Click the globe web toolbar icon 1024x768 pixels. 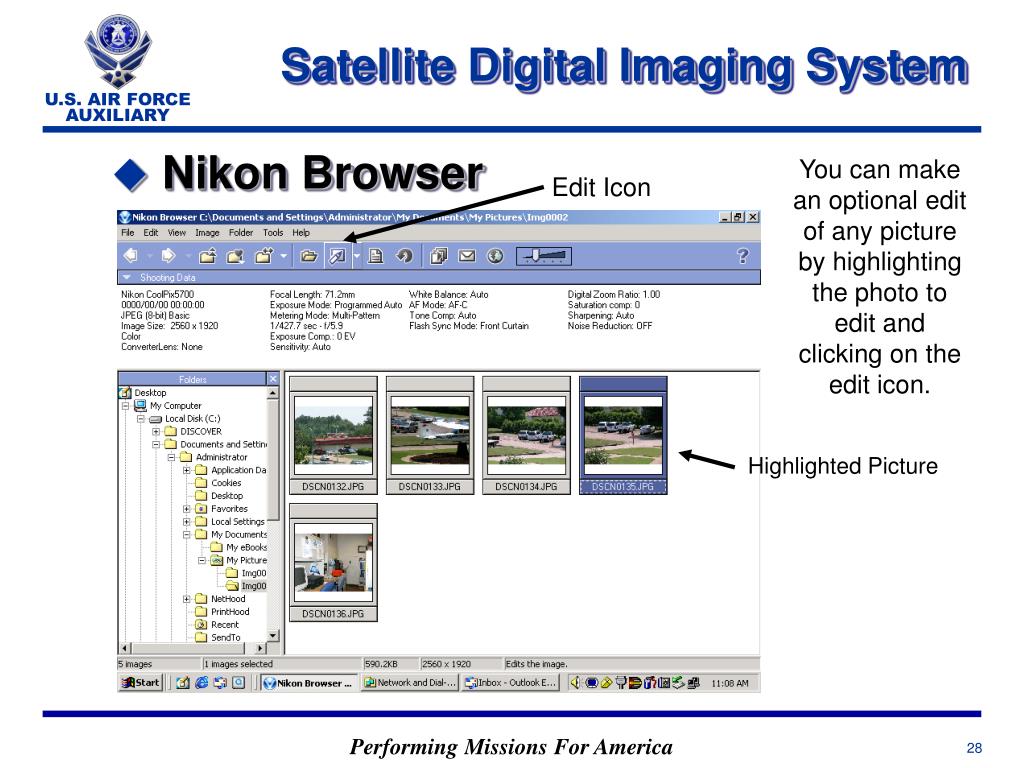tap(495, 256)
